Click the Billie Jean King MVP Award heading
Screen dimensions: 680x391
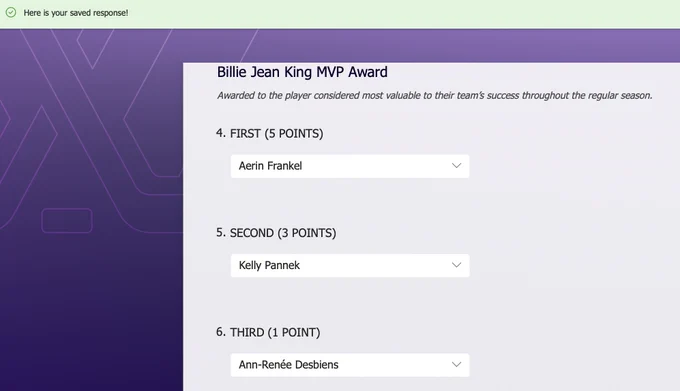(x=302, y=72)
